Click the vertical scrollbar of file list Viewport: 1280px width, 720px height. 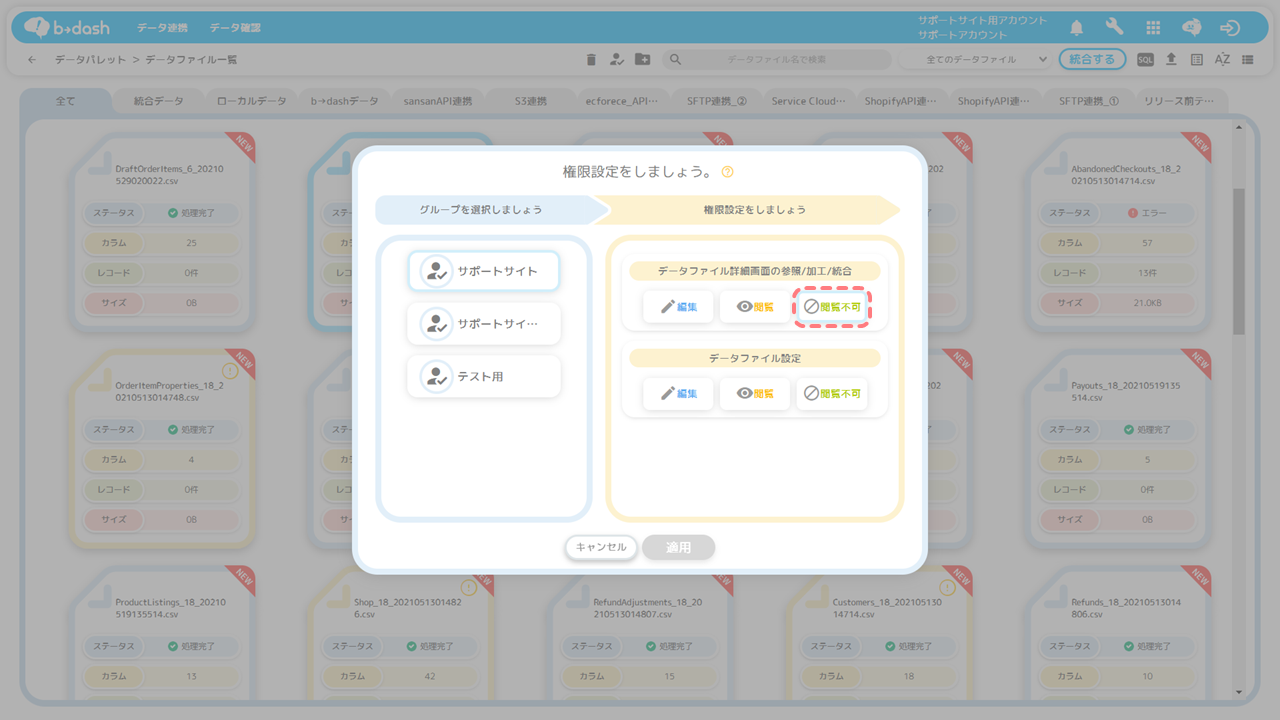click(x=1239, y=260)
